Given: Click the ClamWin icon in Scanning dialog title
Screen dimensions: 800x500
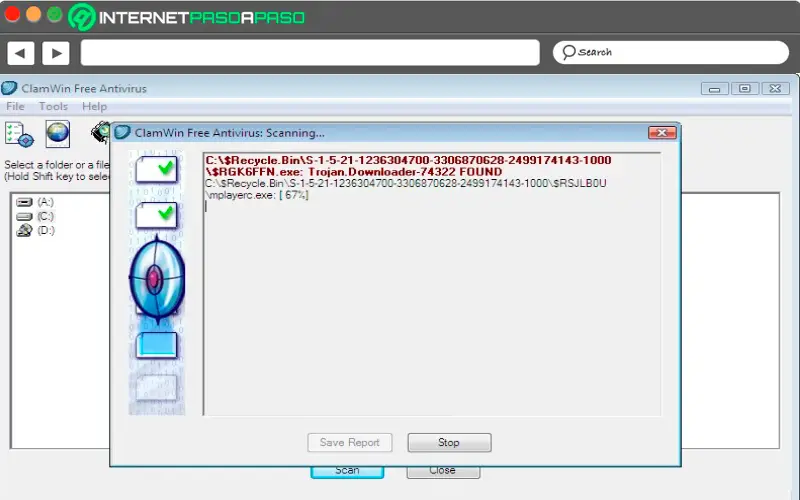Looking at the screenshot, I should click(122, 132).
